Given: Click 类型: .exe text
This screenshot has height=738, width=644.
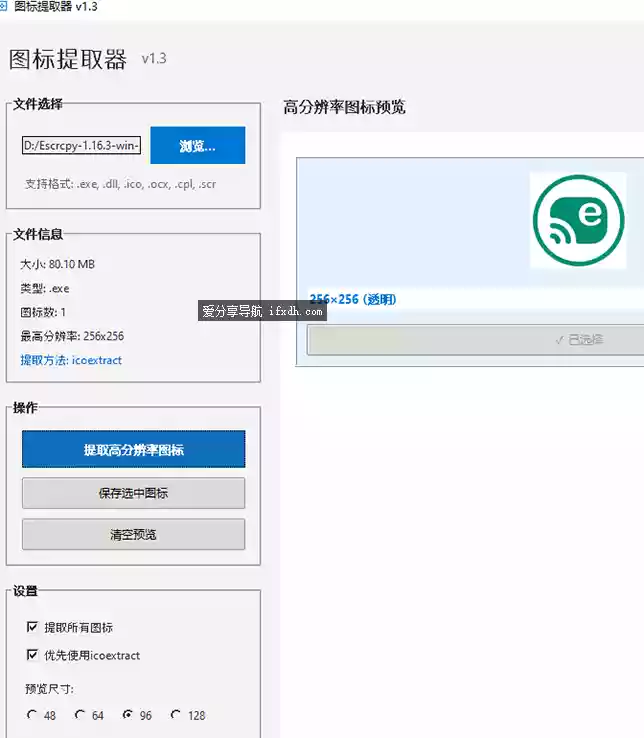Looking at the screenshot, I should coord(45,288).
